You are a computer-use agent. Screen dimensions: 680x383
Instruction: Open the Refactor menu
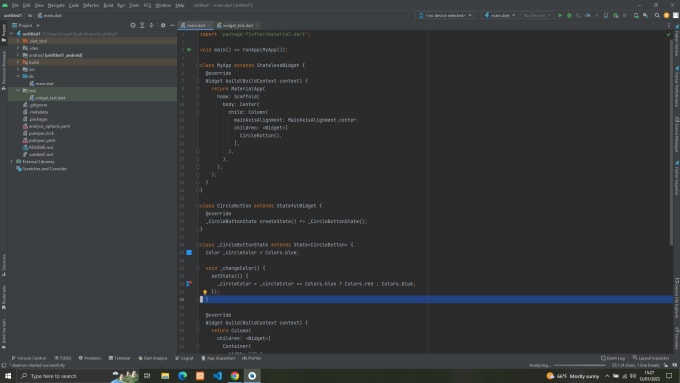tap(91, 5)
